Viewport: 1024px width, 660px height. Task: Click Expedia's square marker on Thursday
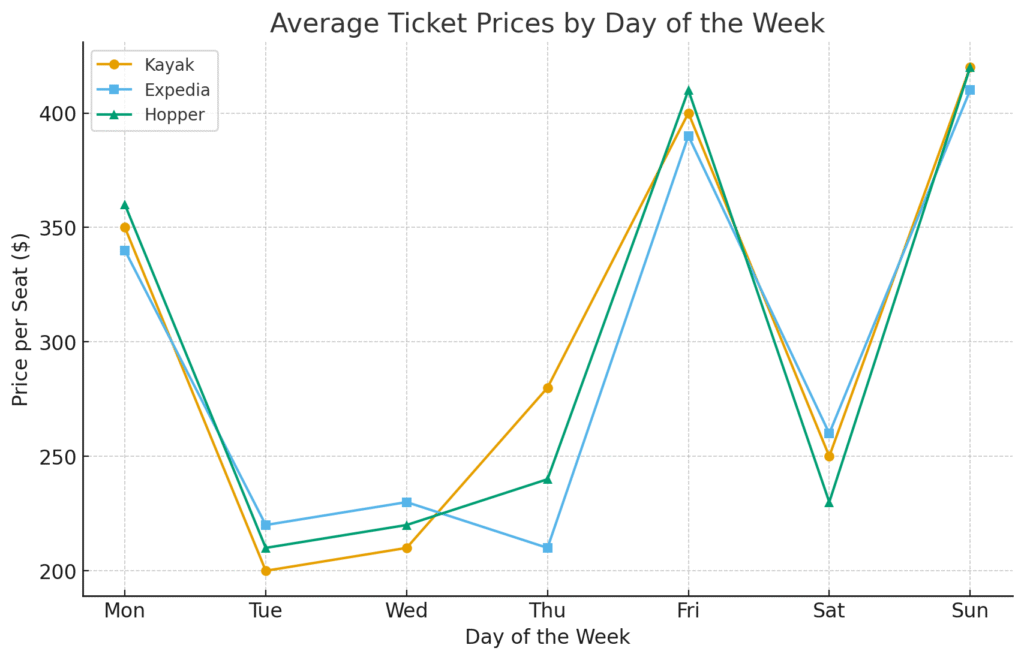[547, 548]
